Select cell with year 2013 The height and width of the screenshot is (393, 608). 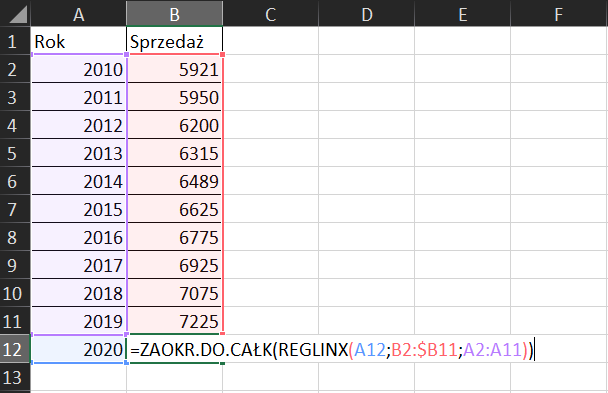pos(79,153)
